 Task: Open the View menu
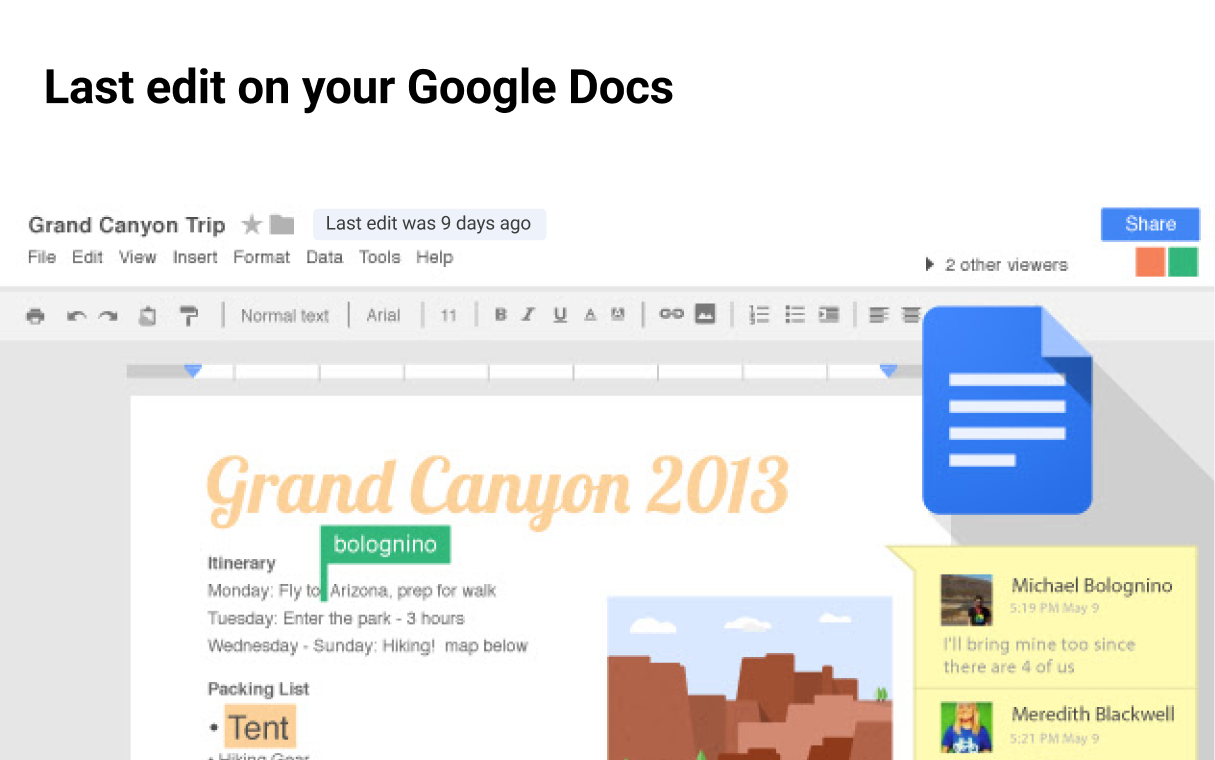138,257
